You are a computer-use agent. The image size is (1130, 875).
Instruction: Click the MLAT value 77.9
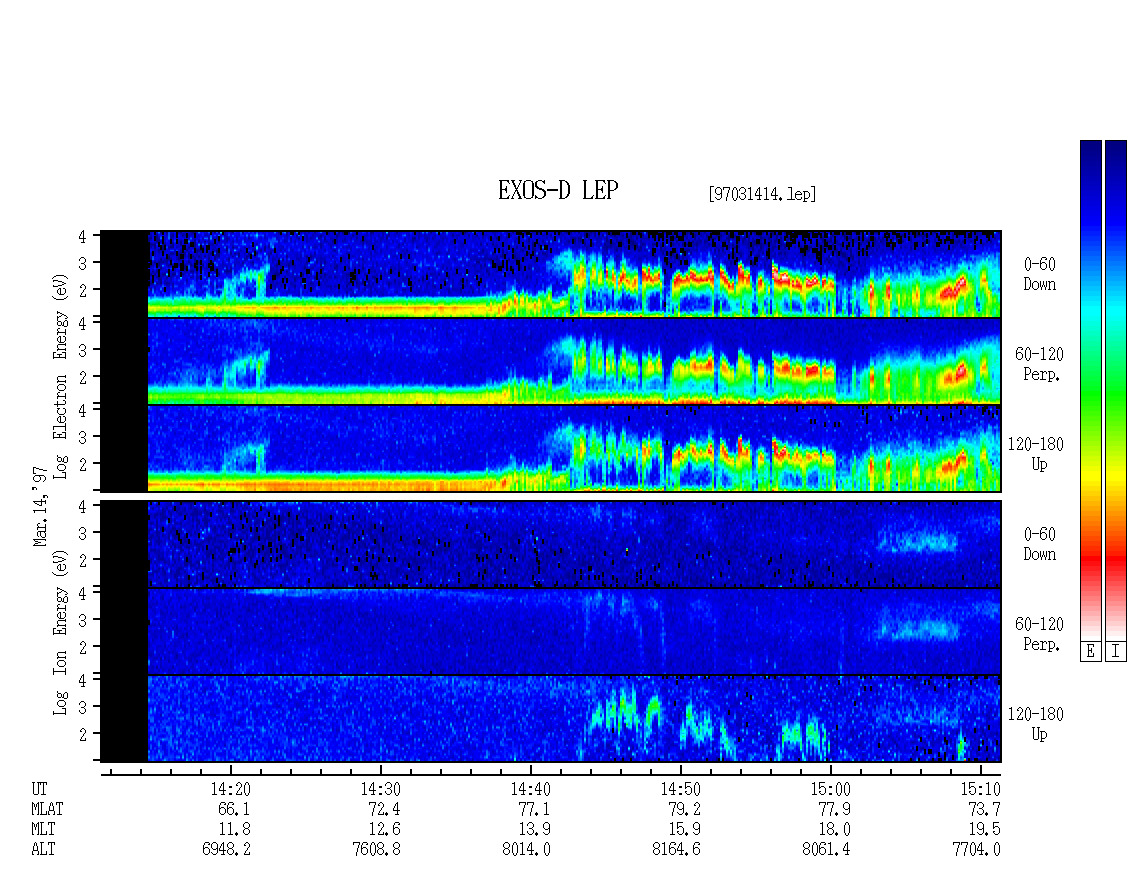click(x=834, y=809)
